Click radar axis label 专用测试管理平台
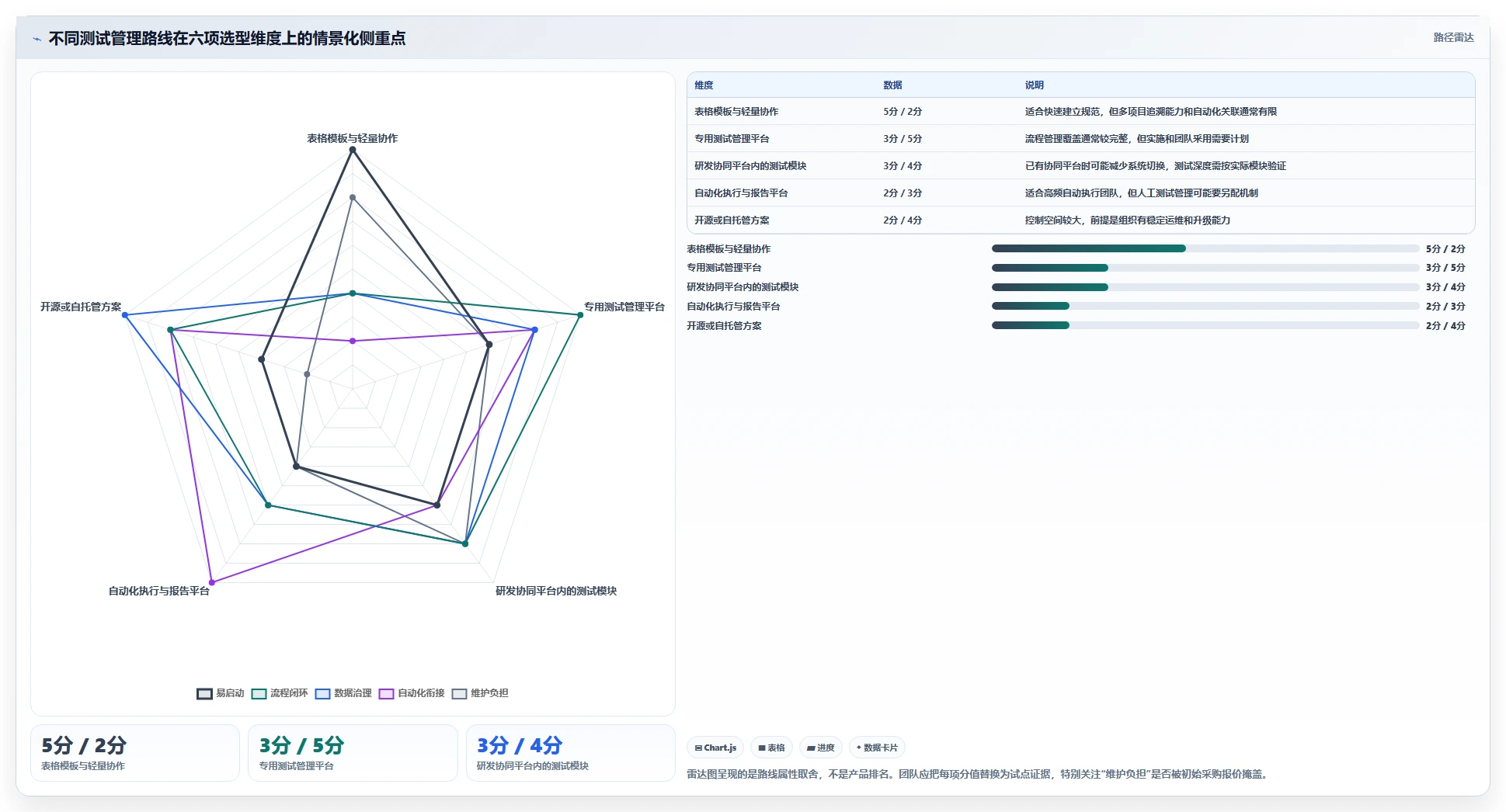 pyautogui.click(x=624, y=307)
